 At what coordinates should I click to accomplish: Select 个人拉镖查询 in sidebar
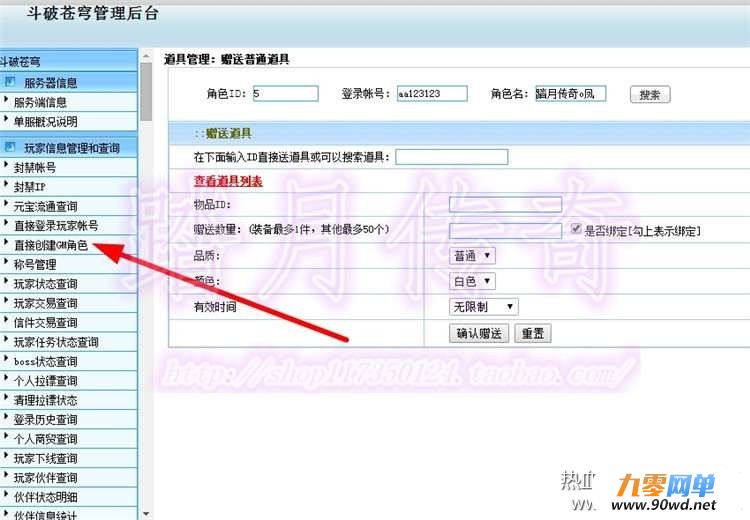coord(45,381)
